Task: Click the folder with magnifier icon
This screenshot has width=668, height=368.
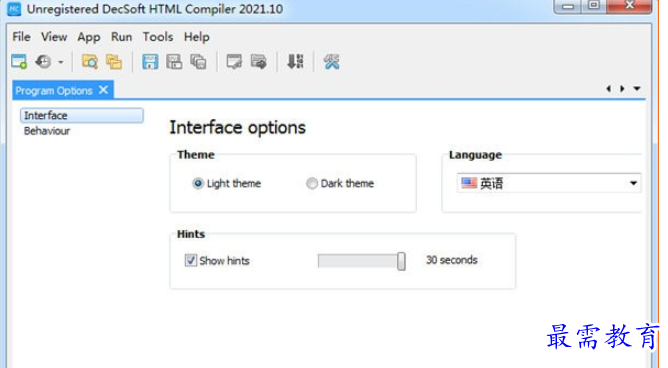Action: tap(90, 62)
